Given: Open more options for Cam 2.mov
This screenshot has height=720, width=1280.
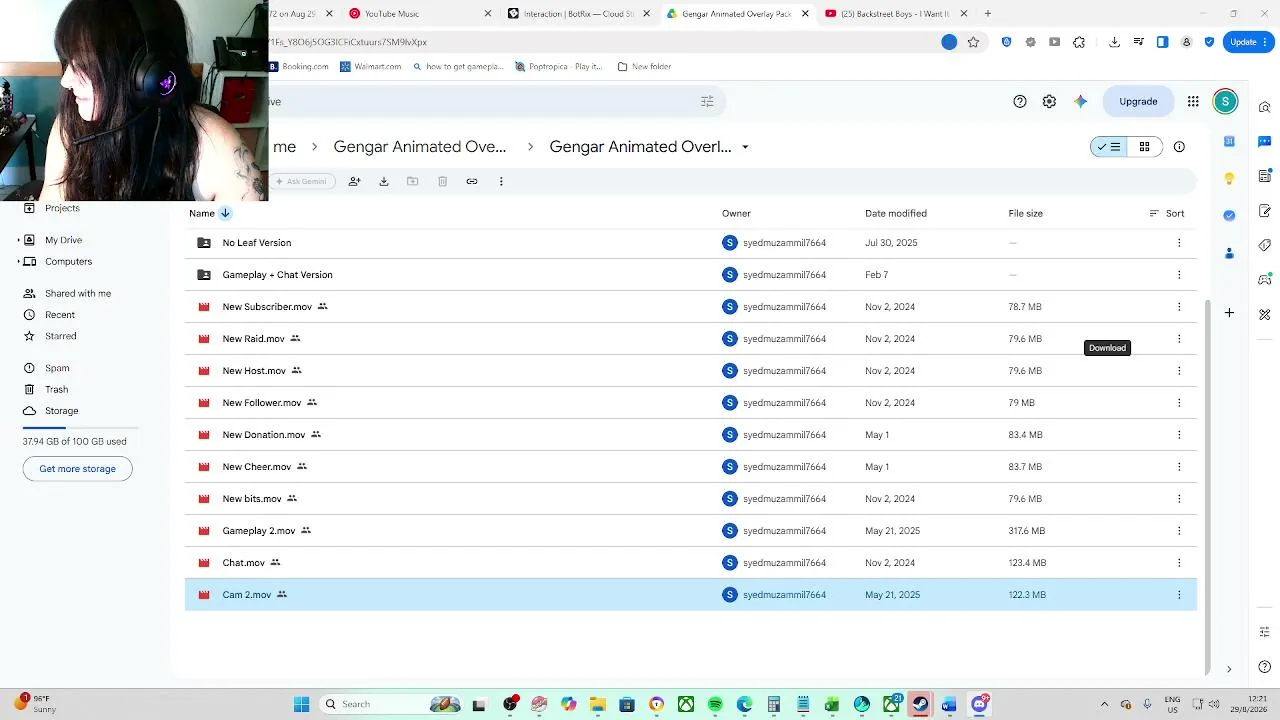Looking at the screenshot, I should point(1179,595).
